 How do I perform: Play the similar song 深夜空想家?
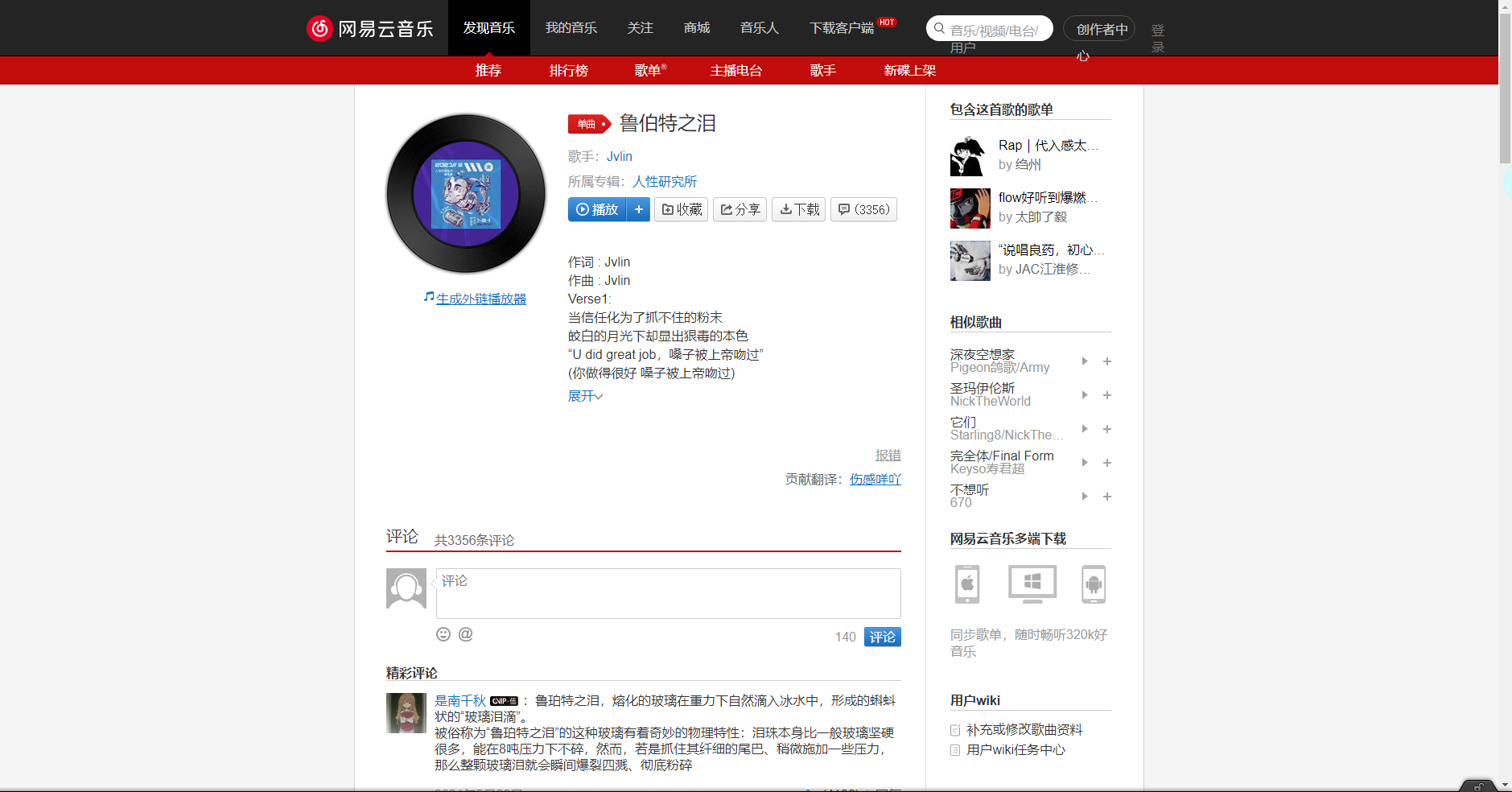click(x=1085, y=361)
